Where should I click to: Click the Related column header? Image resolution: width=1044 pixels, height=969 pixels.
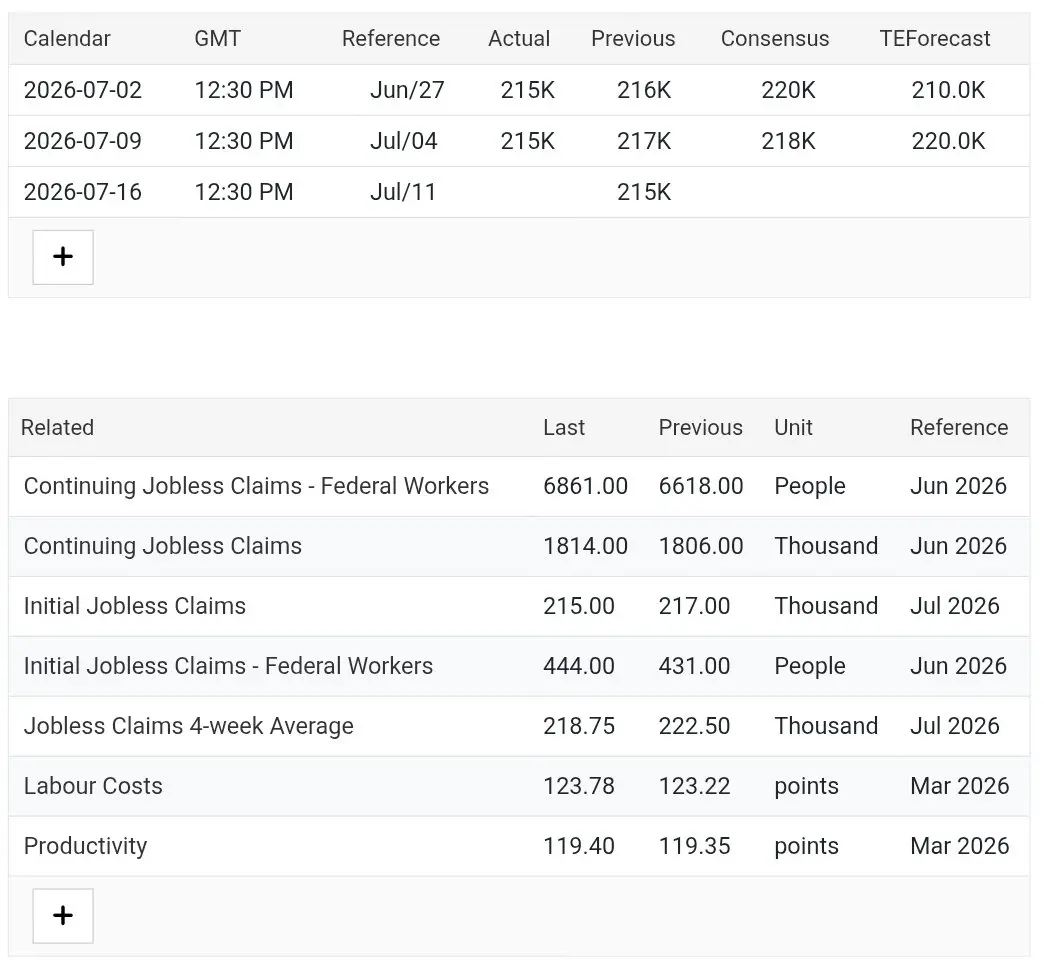click(57, 428)
